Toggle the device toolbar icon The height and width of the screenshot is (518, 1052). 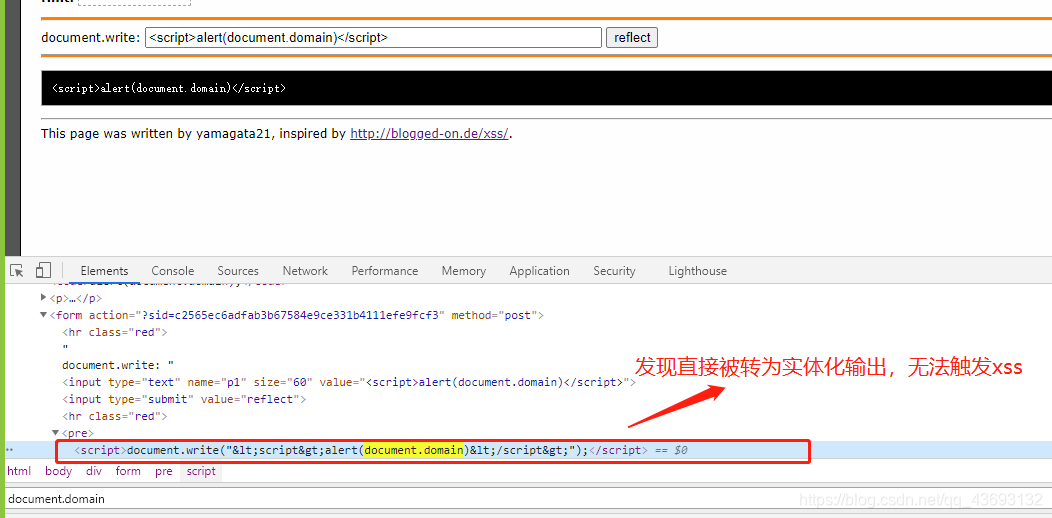pyautogui.click(x=43, y=270)
